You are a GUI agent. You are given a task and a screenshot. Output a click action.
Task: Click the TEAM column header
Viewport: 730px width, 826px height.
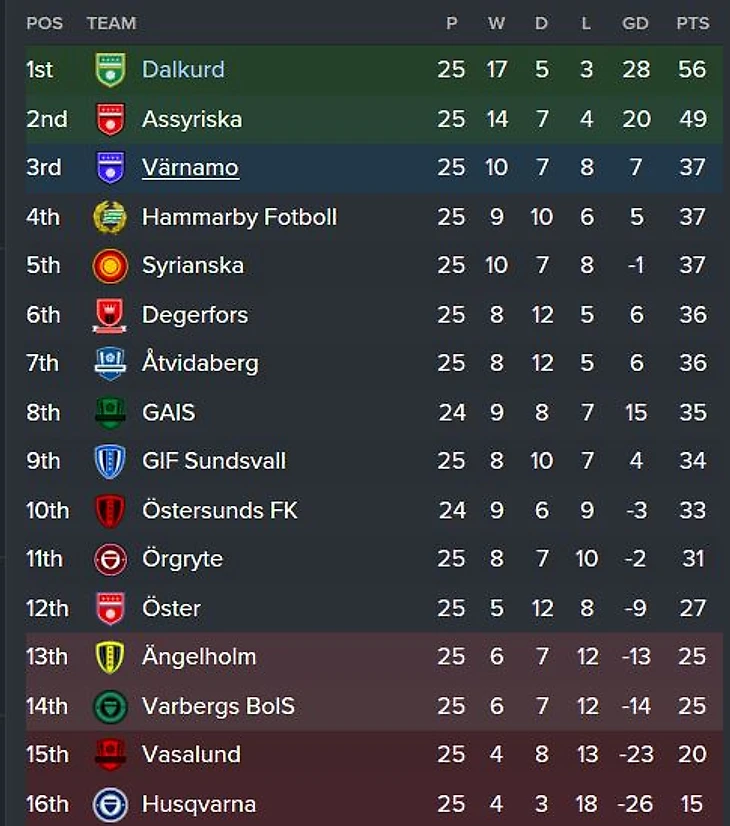coord(111,23)
